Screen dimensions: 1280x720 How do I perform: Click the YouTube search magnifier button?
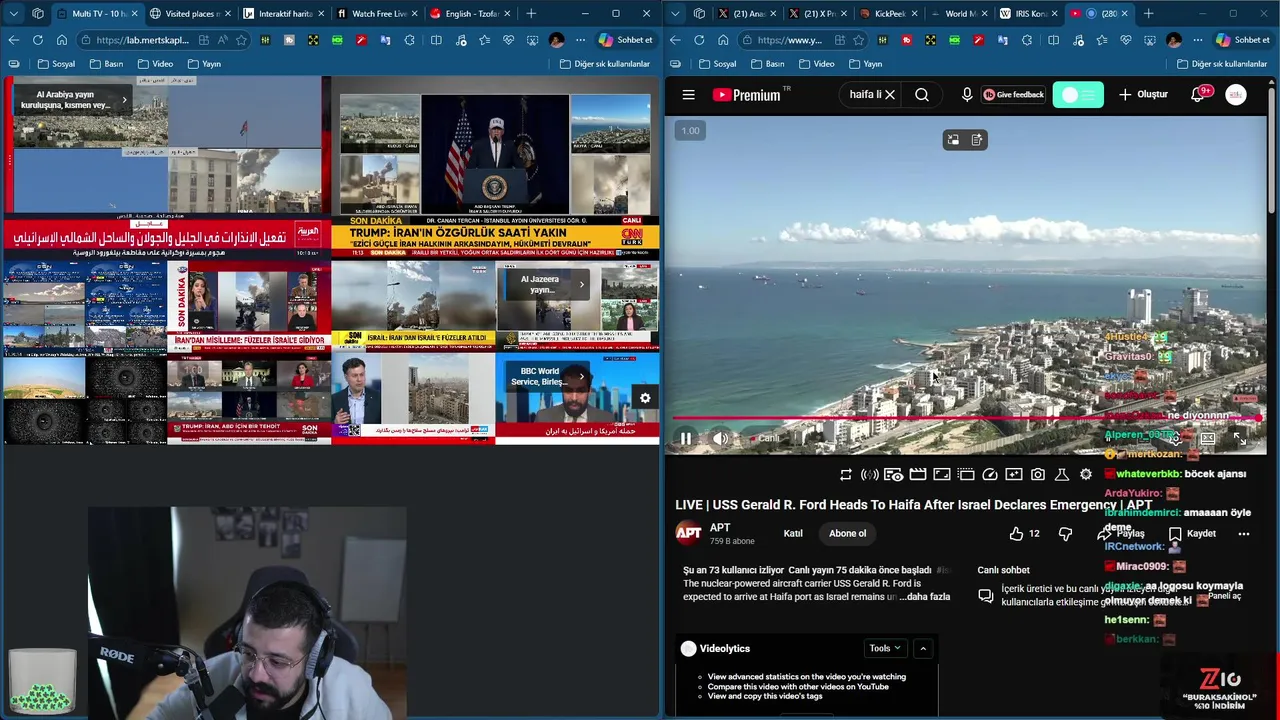click(922, 95)
